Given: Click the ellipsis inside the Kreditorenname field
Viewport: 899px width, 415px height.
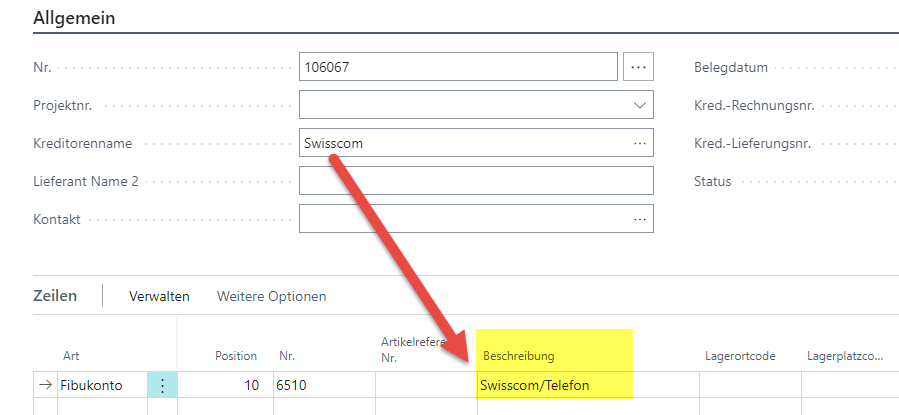Looking at the screenshot, I should [639, 143].
